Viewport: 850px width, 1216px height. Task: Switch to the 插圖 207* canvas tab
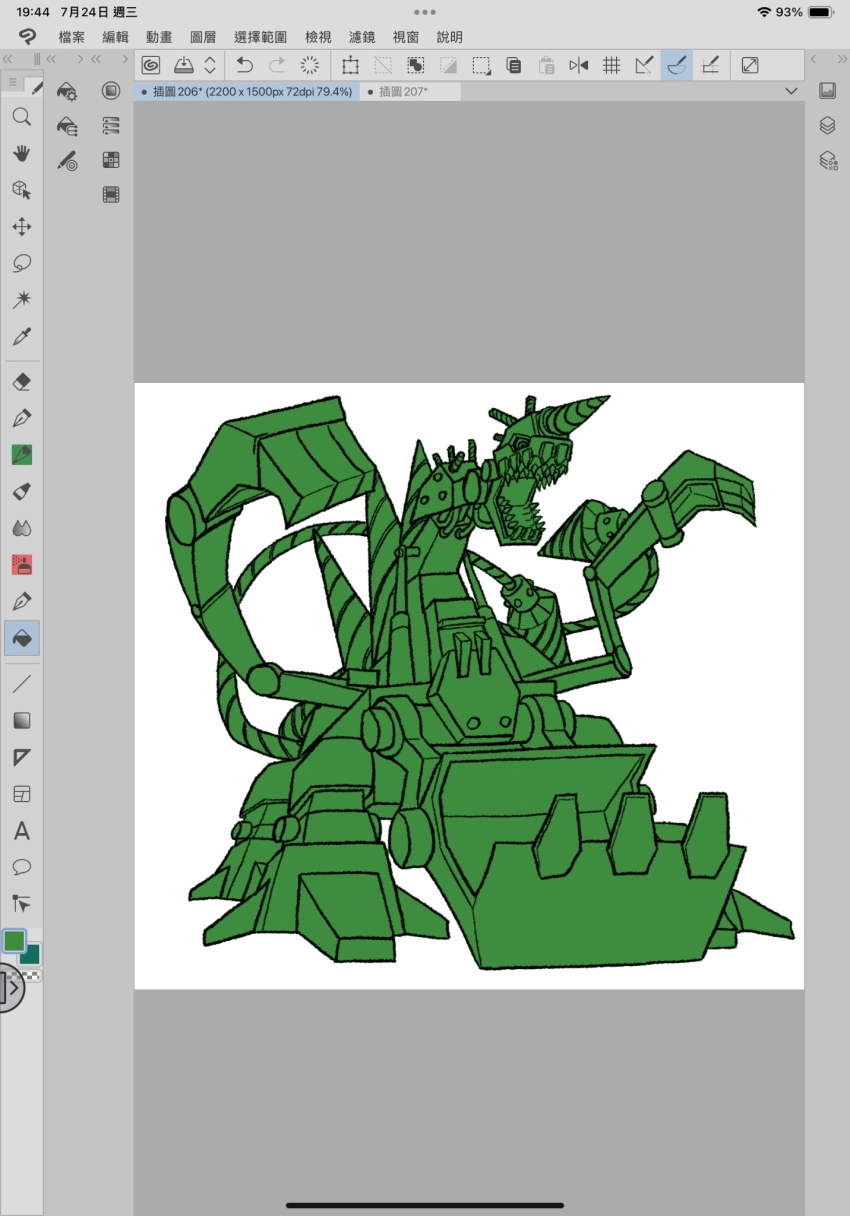410,91
